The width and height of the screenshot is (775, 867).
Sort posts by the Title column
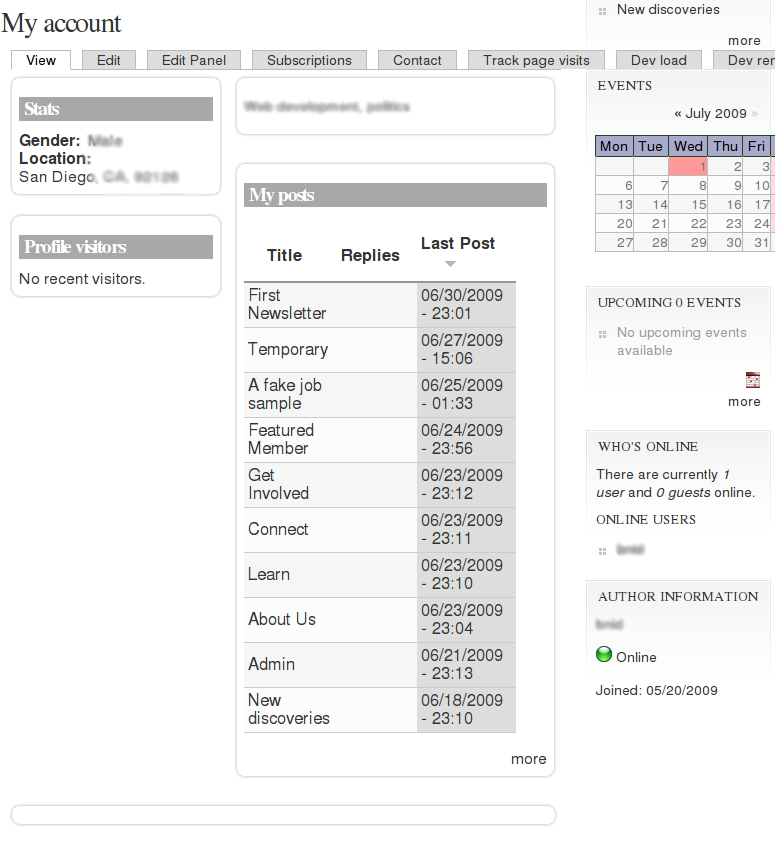click(284, 255)
